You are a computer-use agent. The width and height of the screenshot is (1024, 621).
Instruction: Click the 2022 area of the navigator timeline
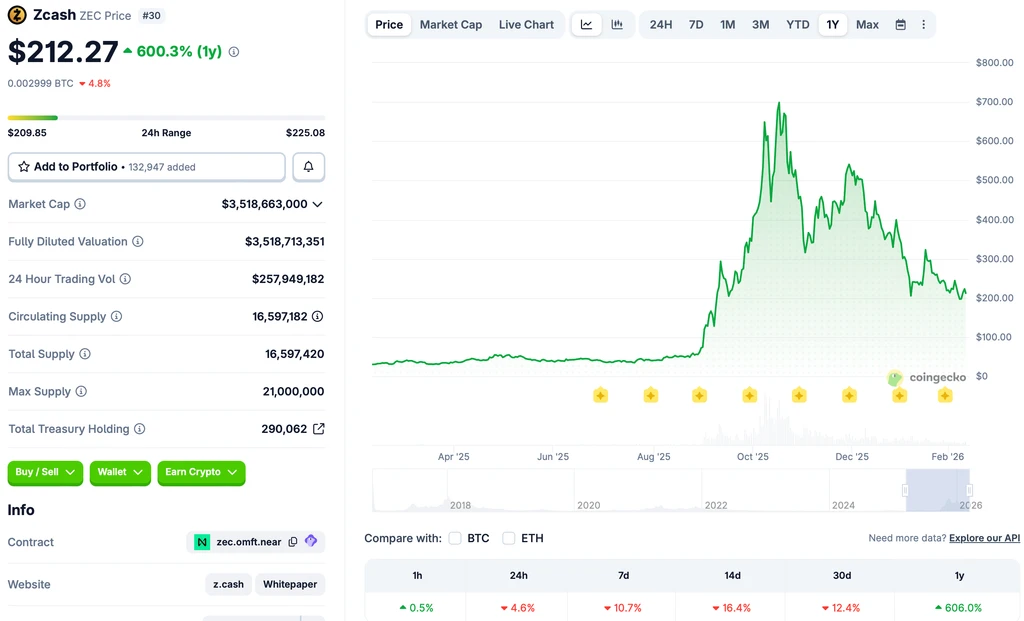[716, 505]
